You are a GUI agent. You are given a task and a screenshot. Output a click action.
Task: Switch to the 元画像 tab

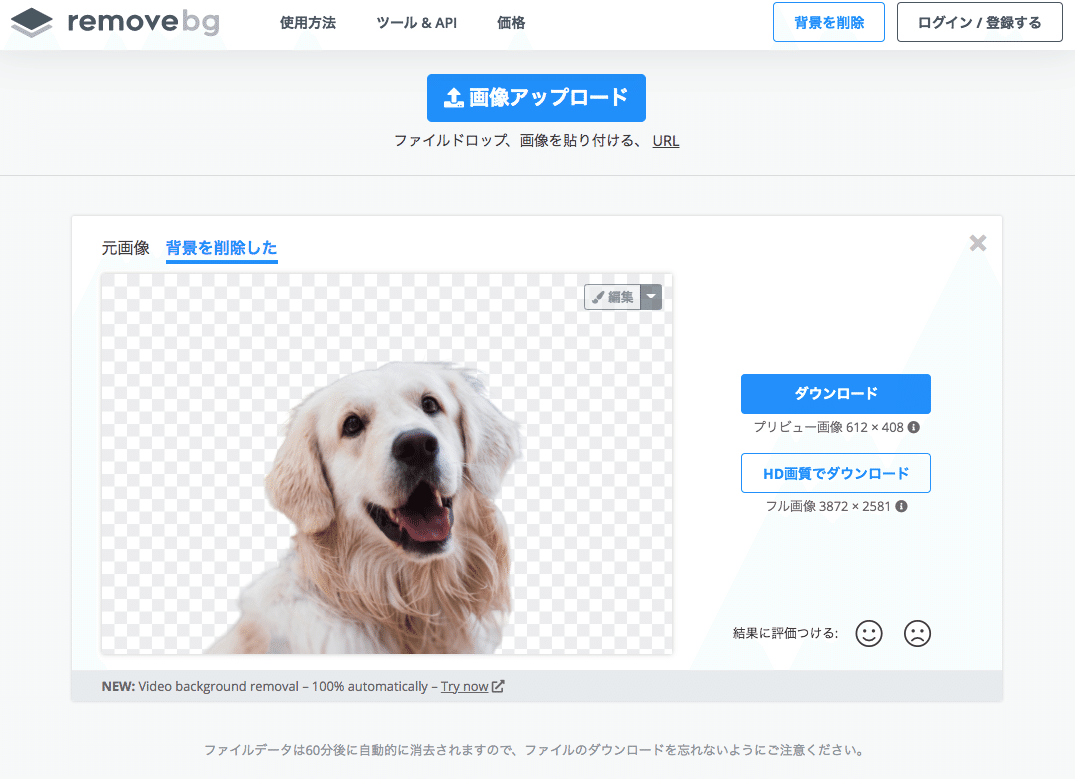[x=126, y=247]
